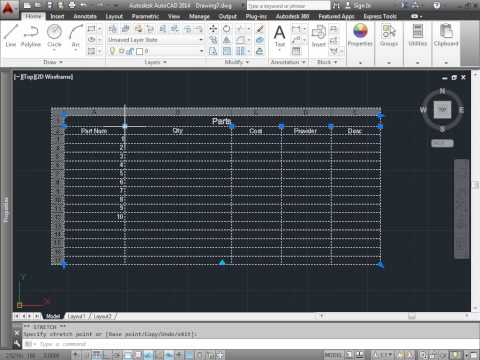Toggle Polar Tracking in status bar

point(117,355)
